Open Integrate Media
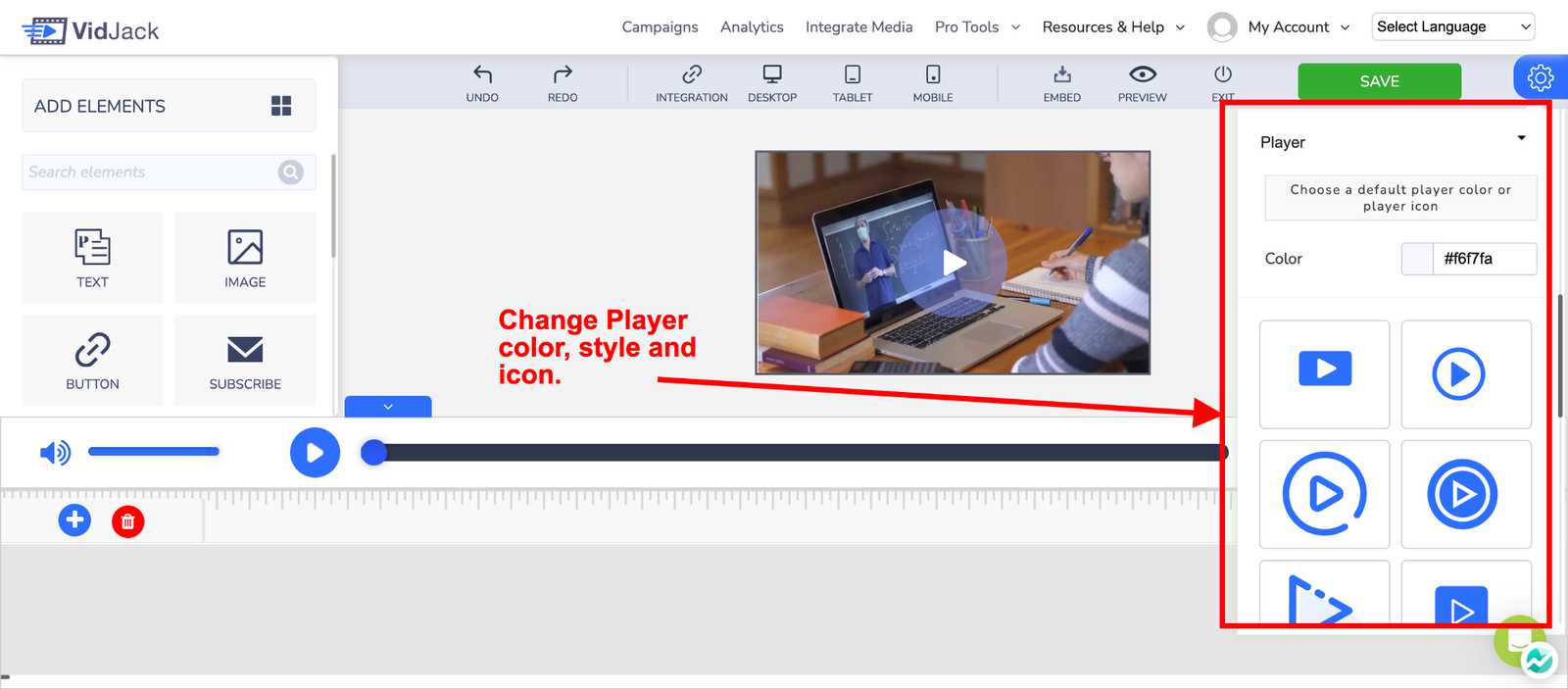 pos(858,27)
